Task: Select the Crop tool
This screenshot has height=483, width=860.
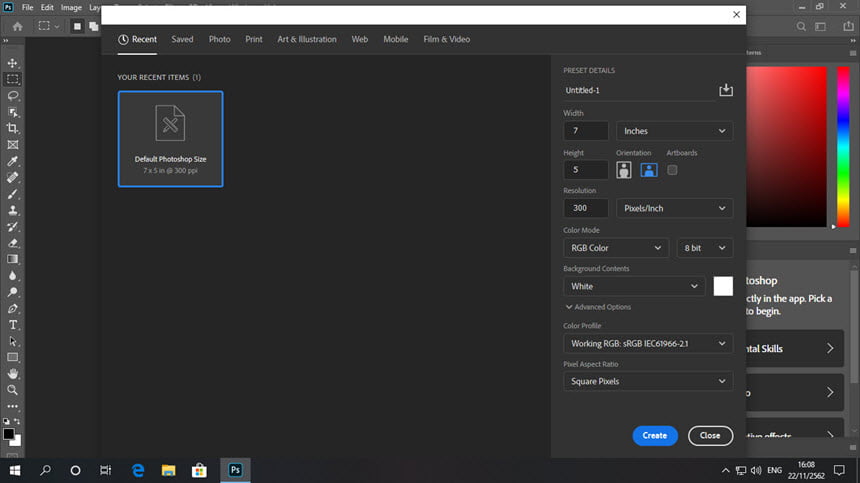Action: [x=13, y=129]
